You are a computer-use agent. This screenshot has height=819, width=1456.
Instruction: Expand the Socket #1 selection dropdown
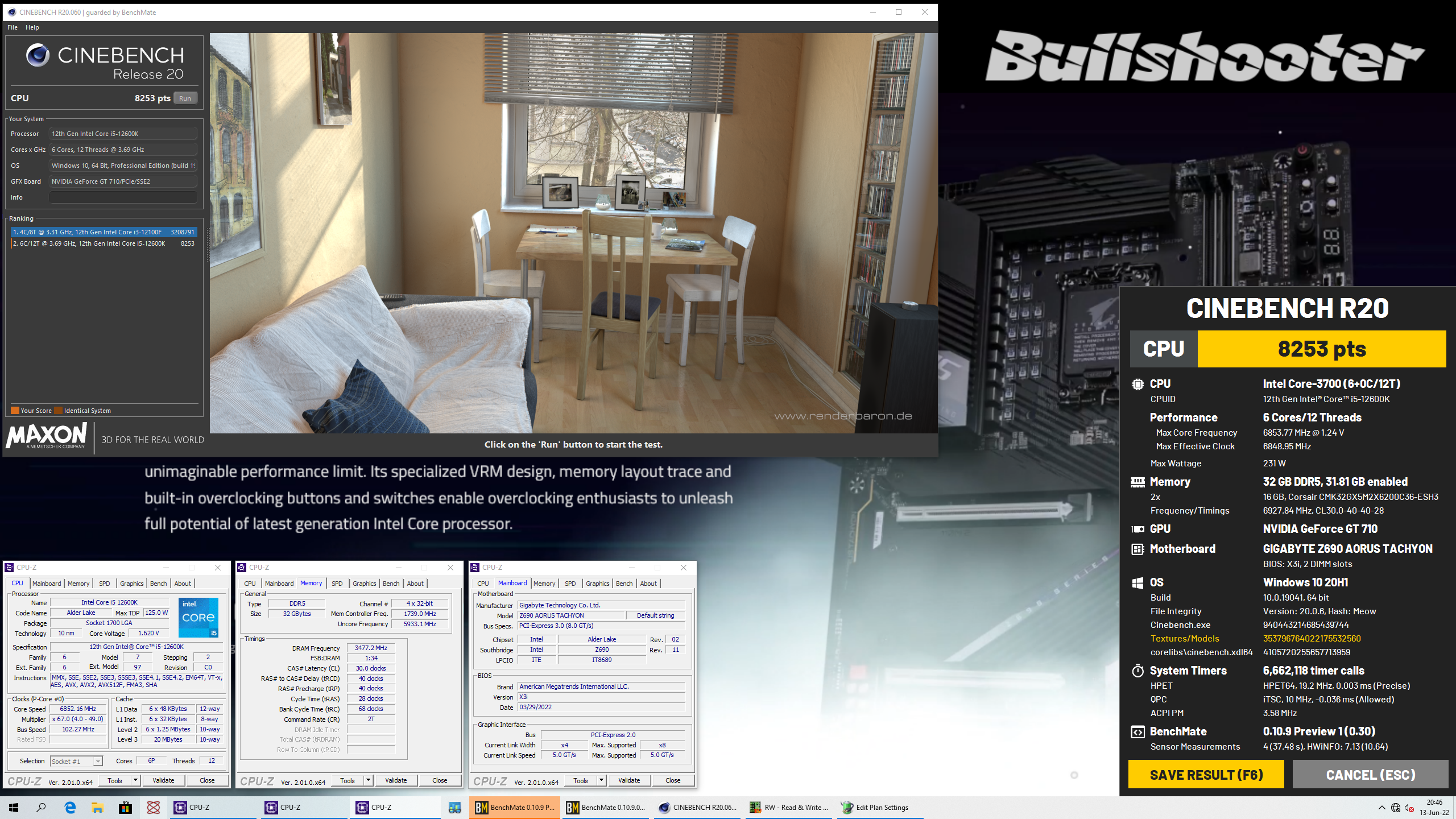click(98, 761)
